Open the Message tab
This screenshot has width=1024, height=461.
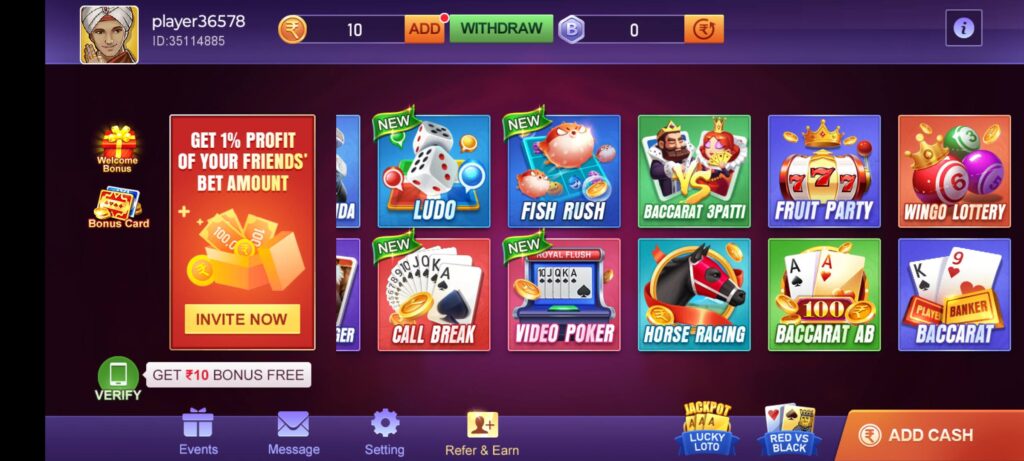point(293,432)
